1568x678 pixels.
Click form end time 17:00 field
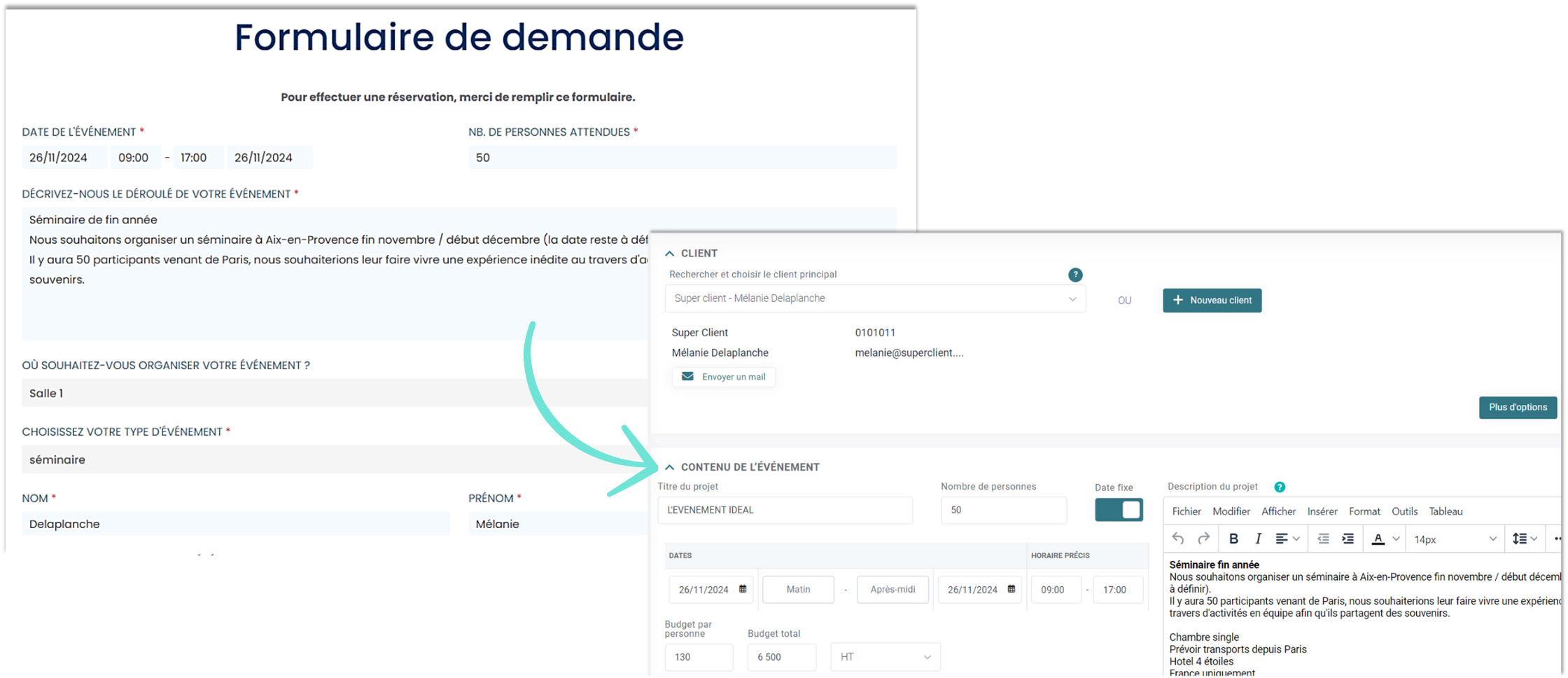click(199, 158)
